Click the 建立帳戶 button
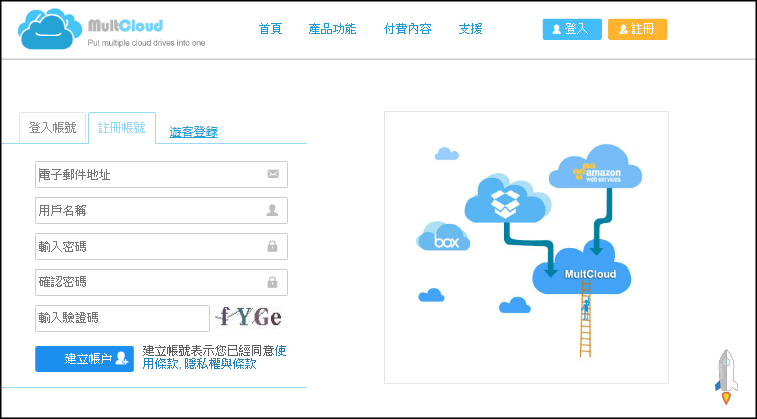 (84, 359)
